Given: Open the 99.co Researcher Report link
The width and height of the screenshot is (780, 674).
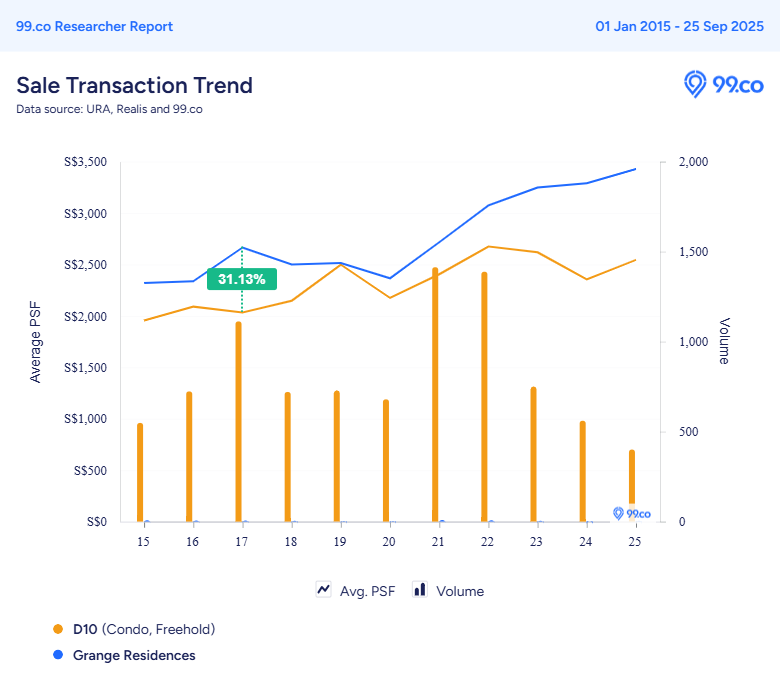Looking at the screenshot, I should click(94, 26).
